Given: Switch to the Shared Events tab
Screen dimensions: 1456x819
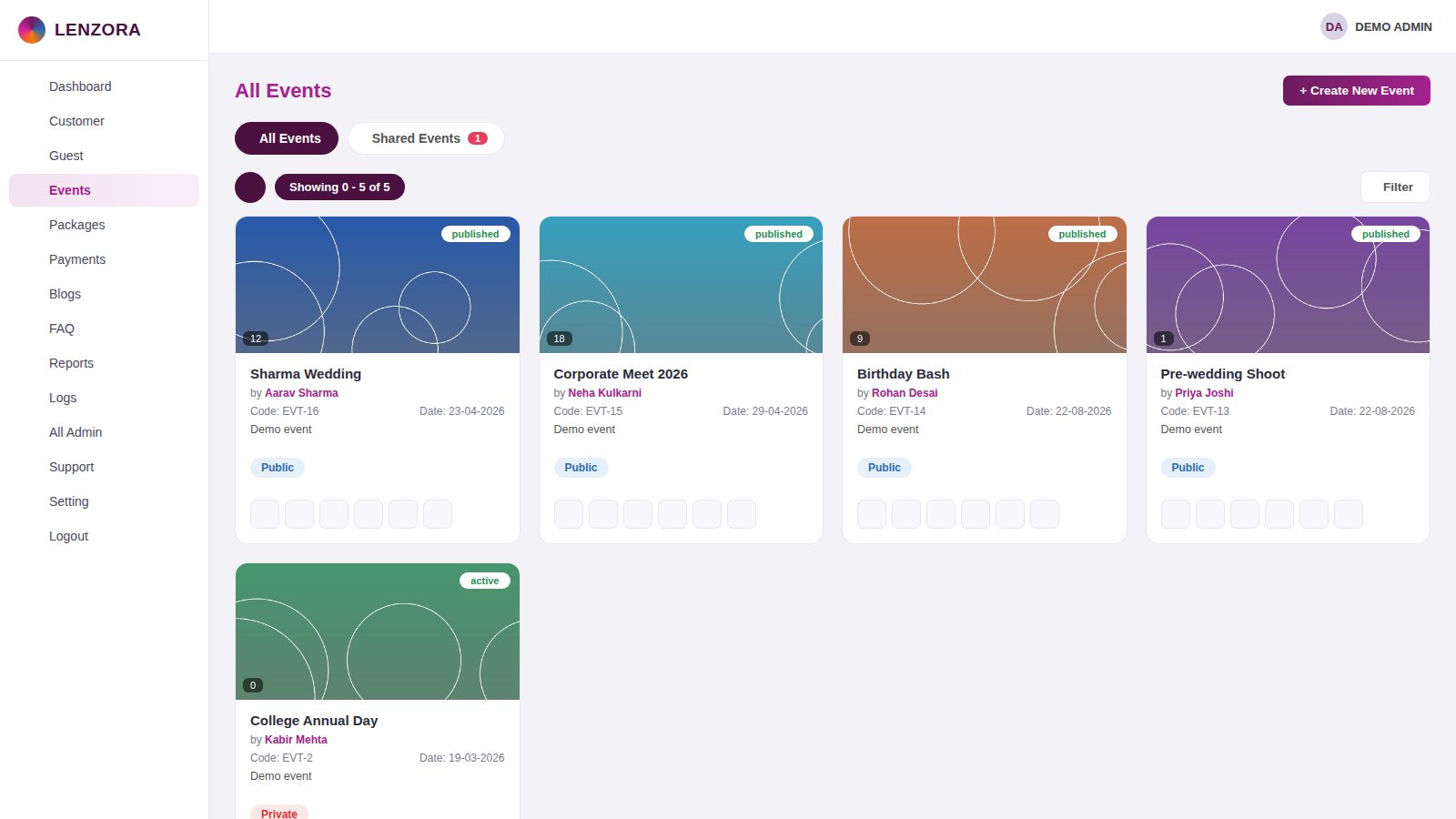Looking at the screenshot, I should pyautogui.click(x=426, y=138).
